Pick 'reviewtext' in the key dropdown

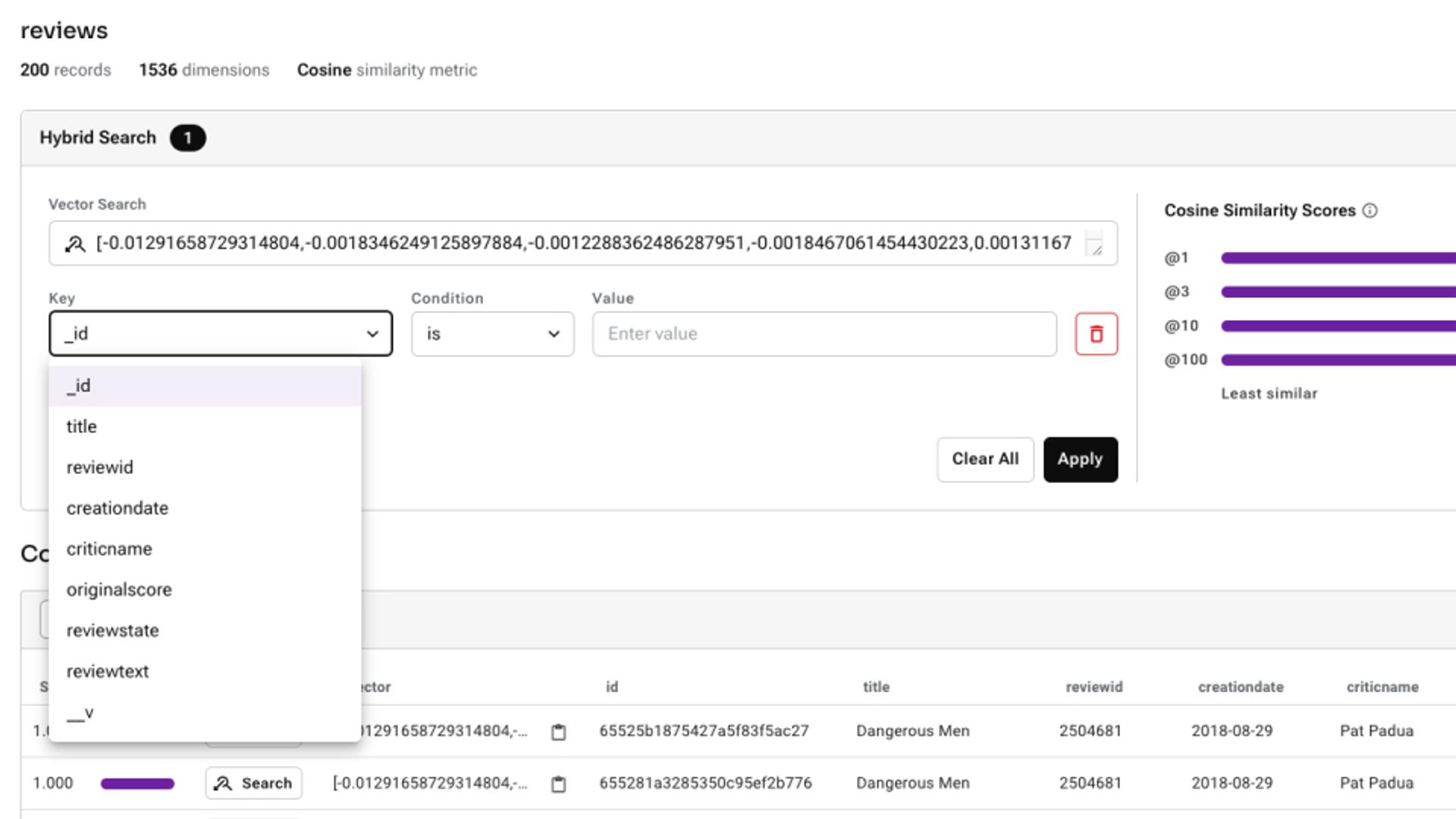[108, 672]
